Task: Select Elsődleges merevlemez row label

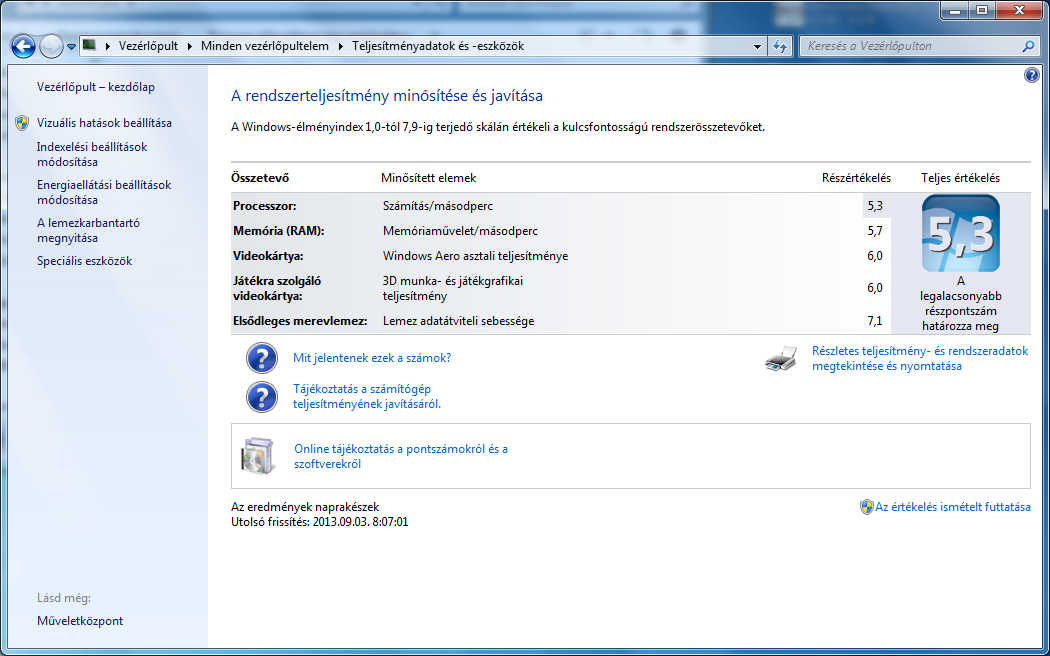Action: (x=300, y=321)
